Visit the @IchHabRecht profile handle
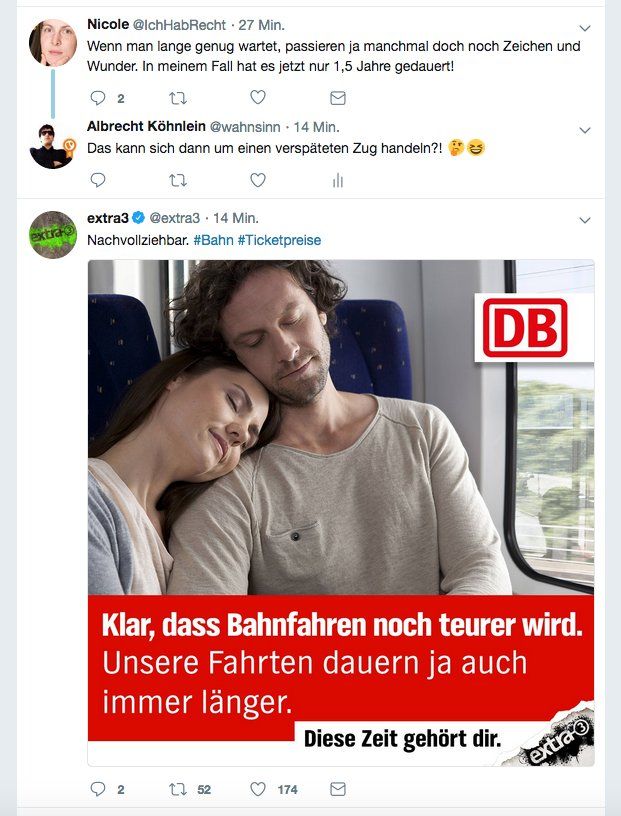The width and height of the screenshot is (621, 816). coord(180,25)
